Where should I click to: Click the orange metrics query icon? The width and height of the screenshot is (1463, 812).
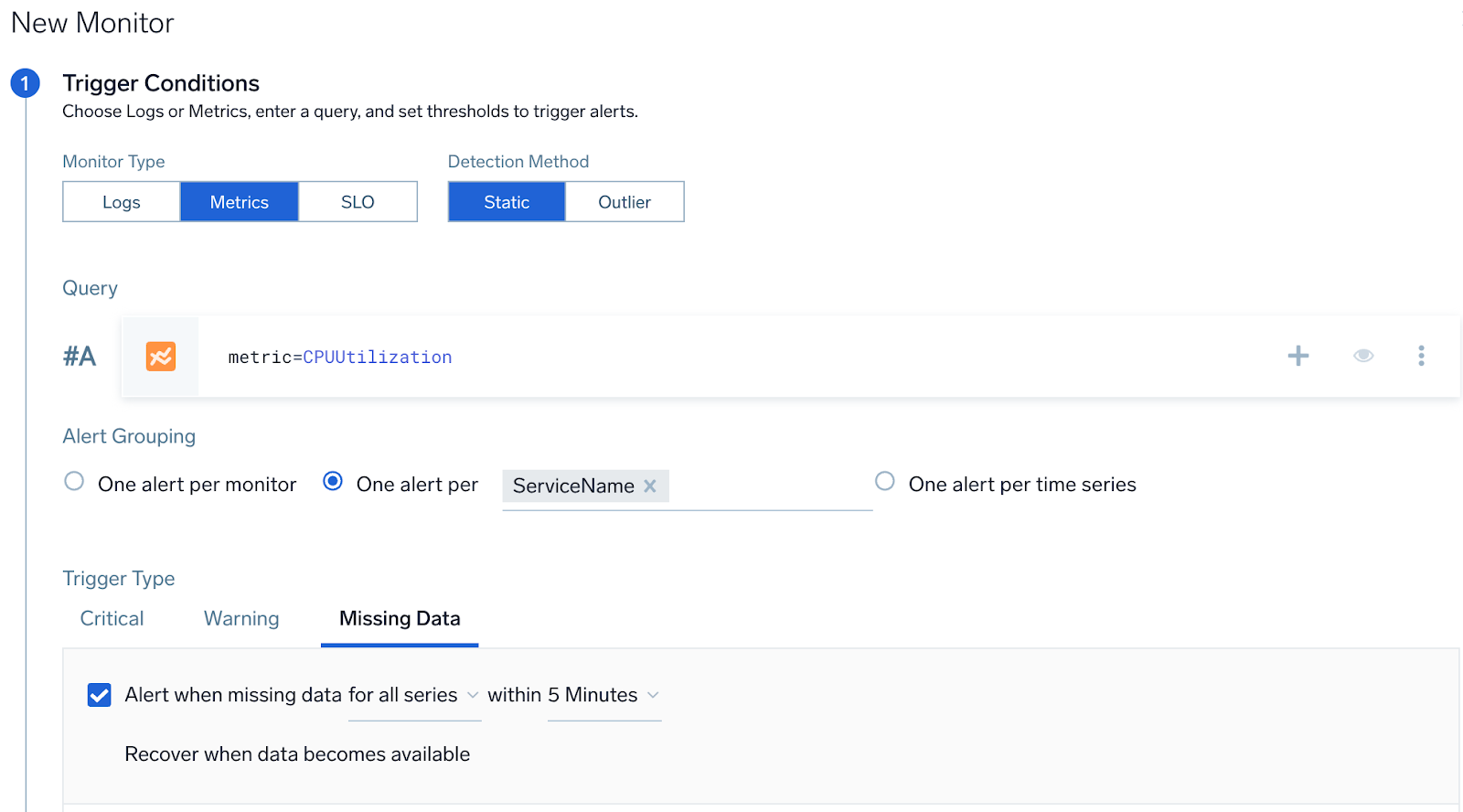point(161,357)
